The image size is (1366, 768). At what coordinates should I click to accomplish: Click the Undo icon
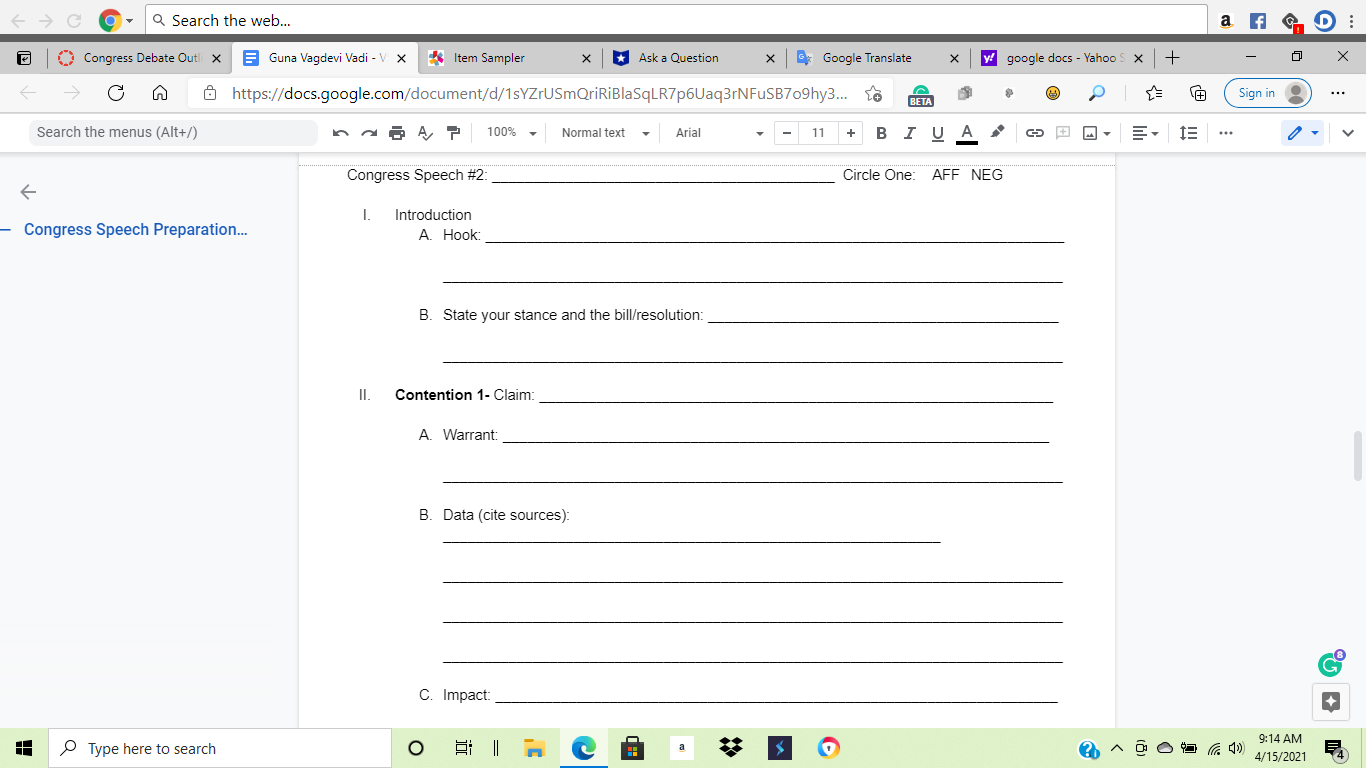(341, 132)
